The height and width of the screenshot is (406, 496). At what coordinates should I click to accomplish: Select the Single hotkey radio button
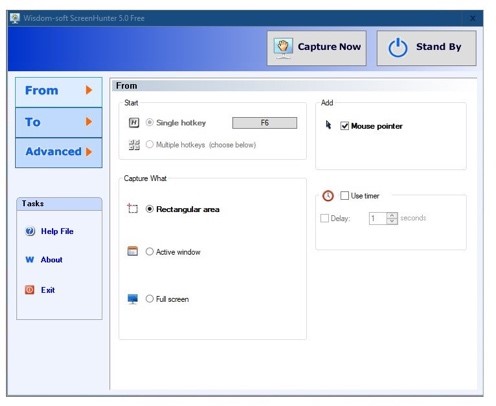tap(149, 123)
